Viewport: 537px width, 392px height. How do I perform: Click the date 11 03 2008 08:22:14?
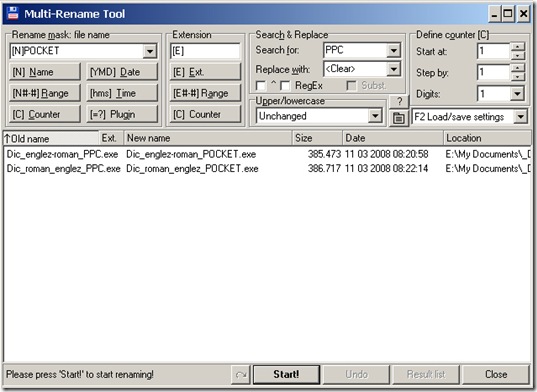386,169
